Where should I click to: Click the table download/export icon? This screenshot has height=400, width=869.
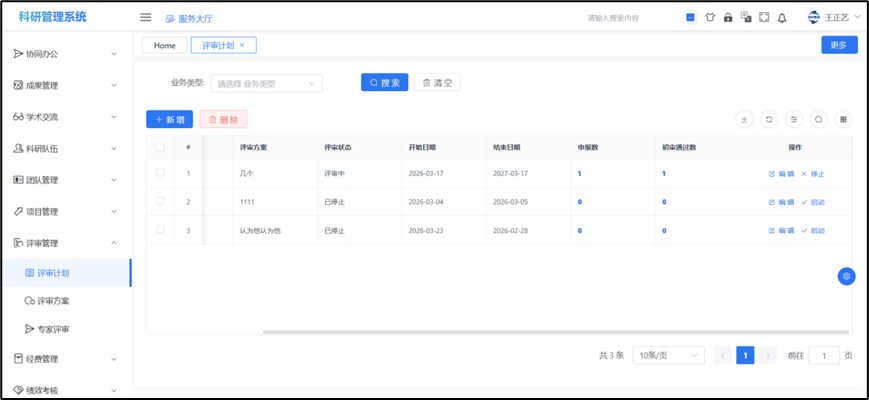(744, 119)
